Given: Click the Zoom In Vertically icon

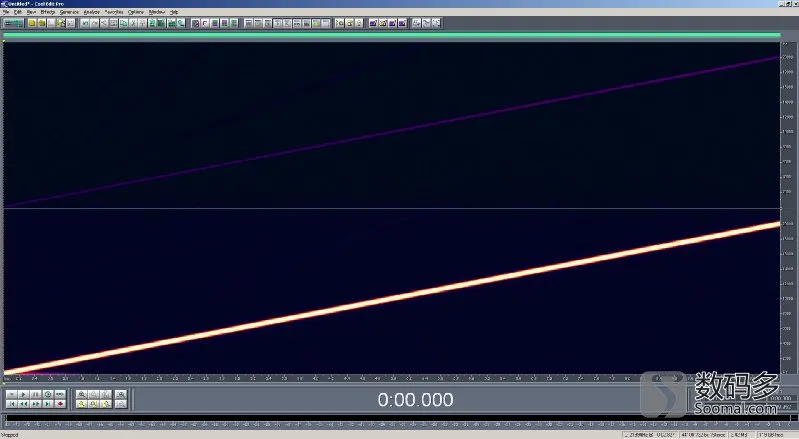Looking at the screenshot, I should [x=121, y=394].
